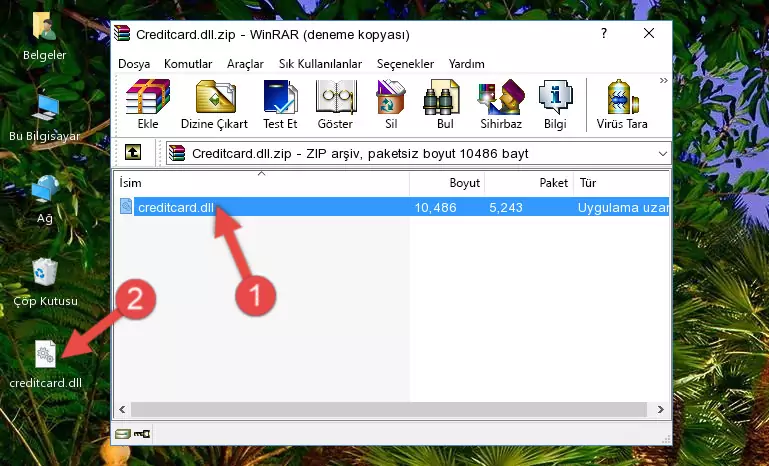
Task: Click the horizontal scrollbar right arrow
Action: [x=661, y=409]
